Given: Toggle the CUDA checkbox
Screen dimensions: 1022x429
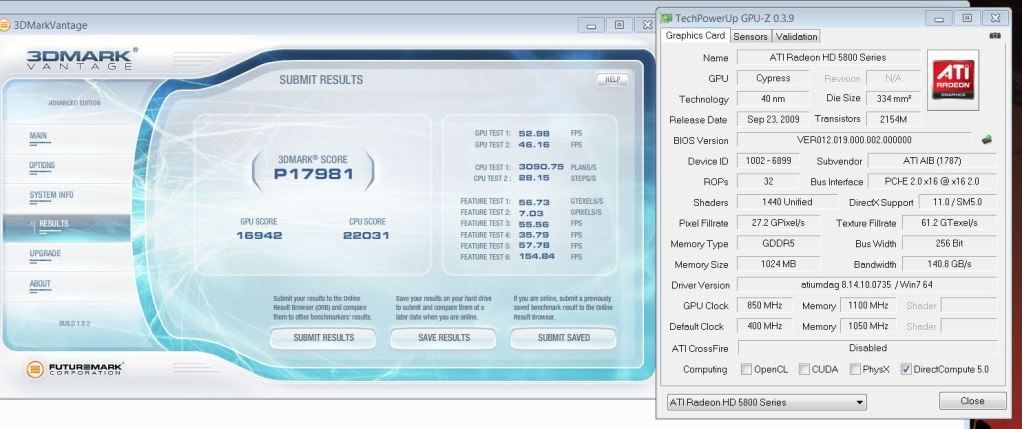Looking at the screenshot, I should [x=804, y=369].
